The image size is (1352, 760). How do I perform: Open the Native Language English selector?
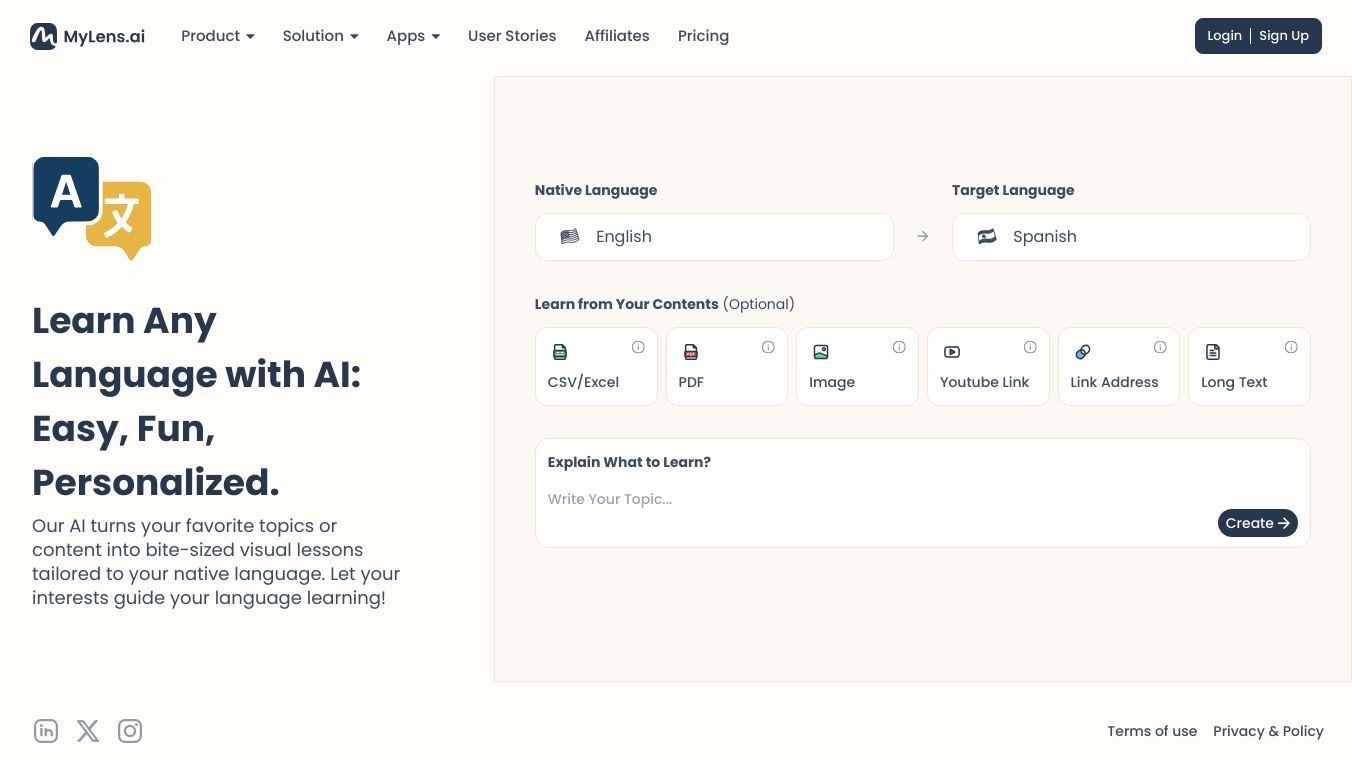click(714, 237)
